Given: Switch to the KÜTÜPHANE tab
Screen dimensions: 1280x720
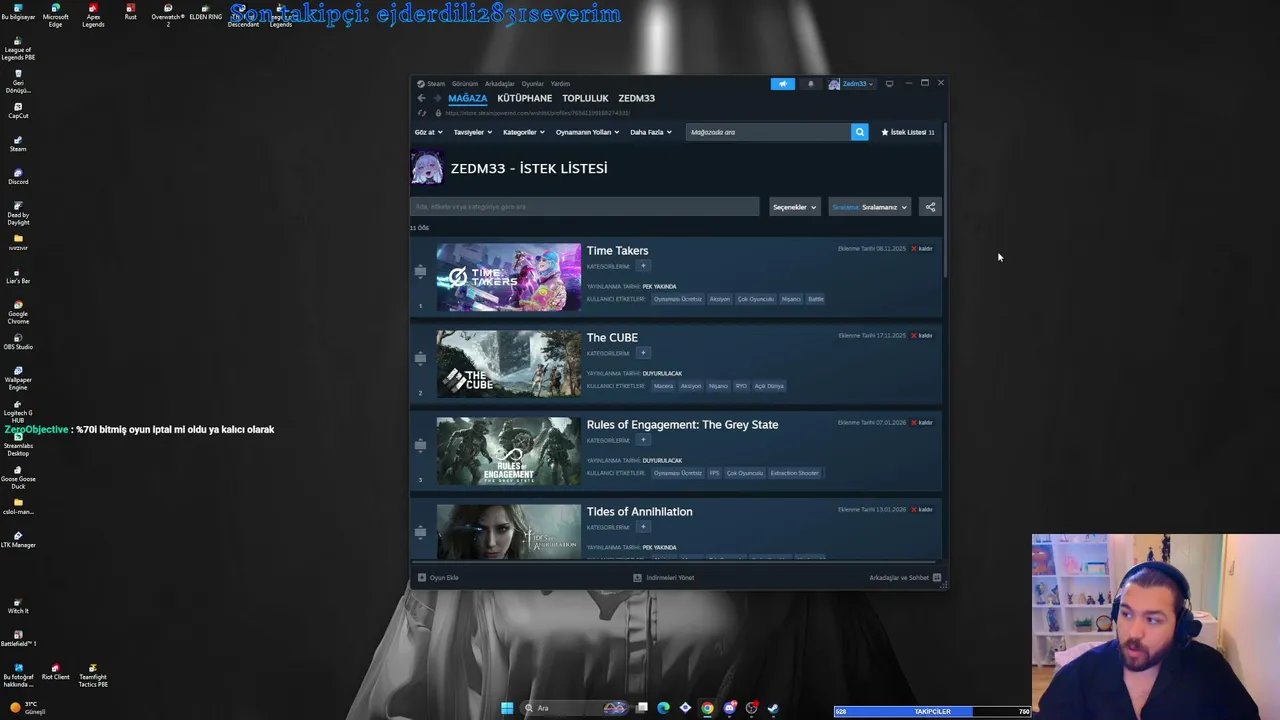Looking at the screenshot, I should pos(525,98).
